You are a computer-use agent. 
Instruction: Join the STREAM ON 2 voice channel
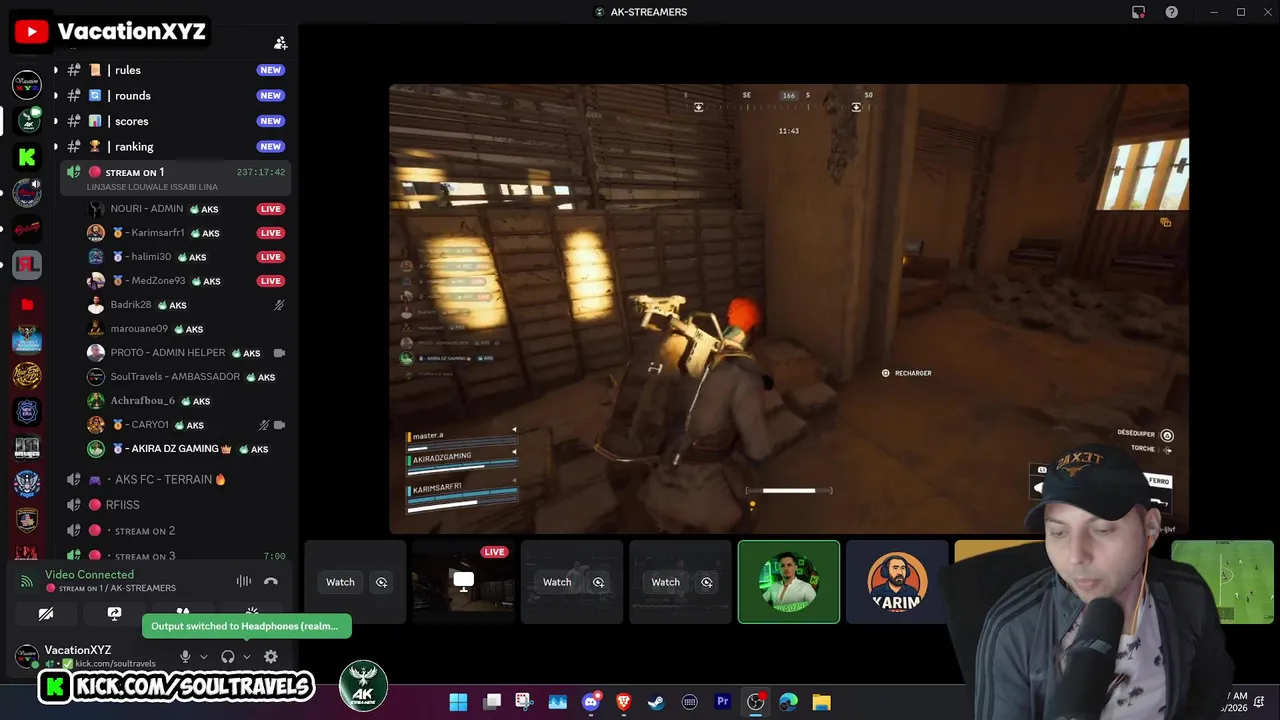click(x=175, y=531)
